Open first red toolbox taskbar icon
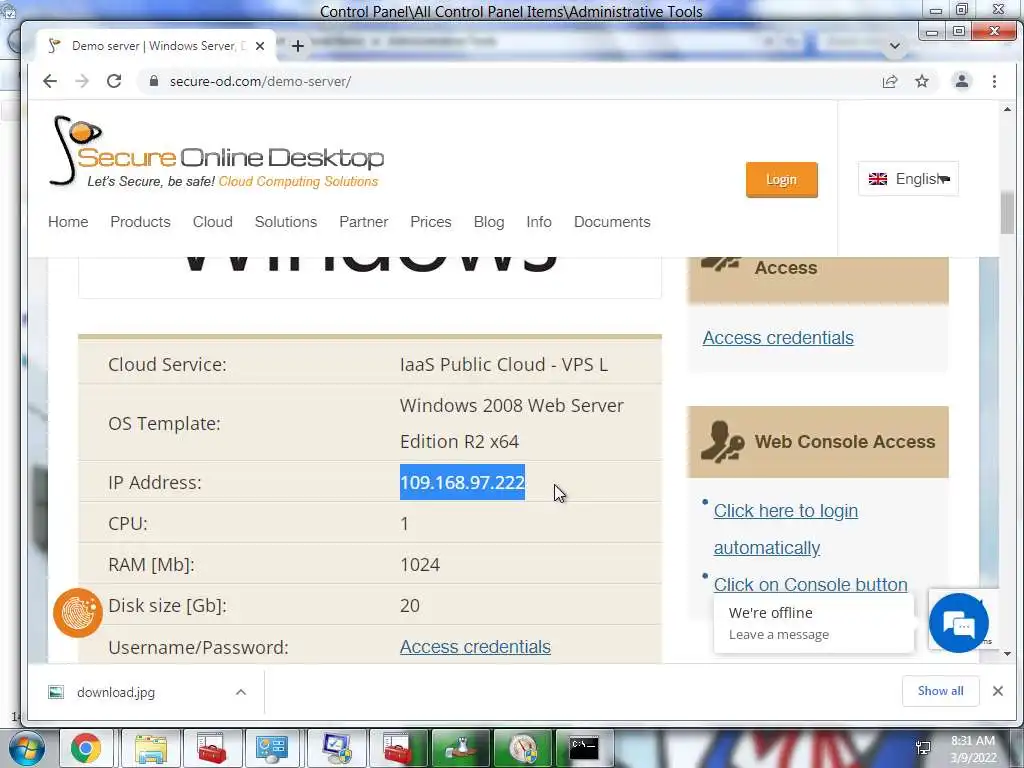This screenshot has width=1024, height=768. (212, 748)
